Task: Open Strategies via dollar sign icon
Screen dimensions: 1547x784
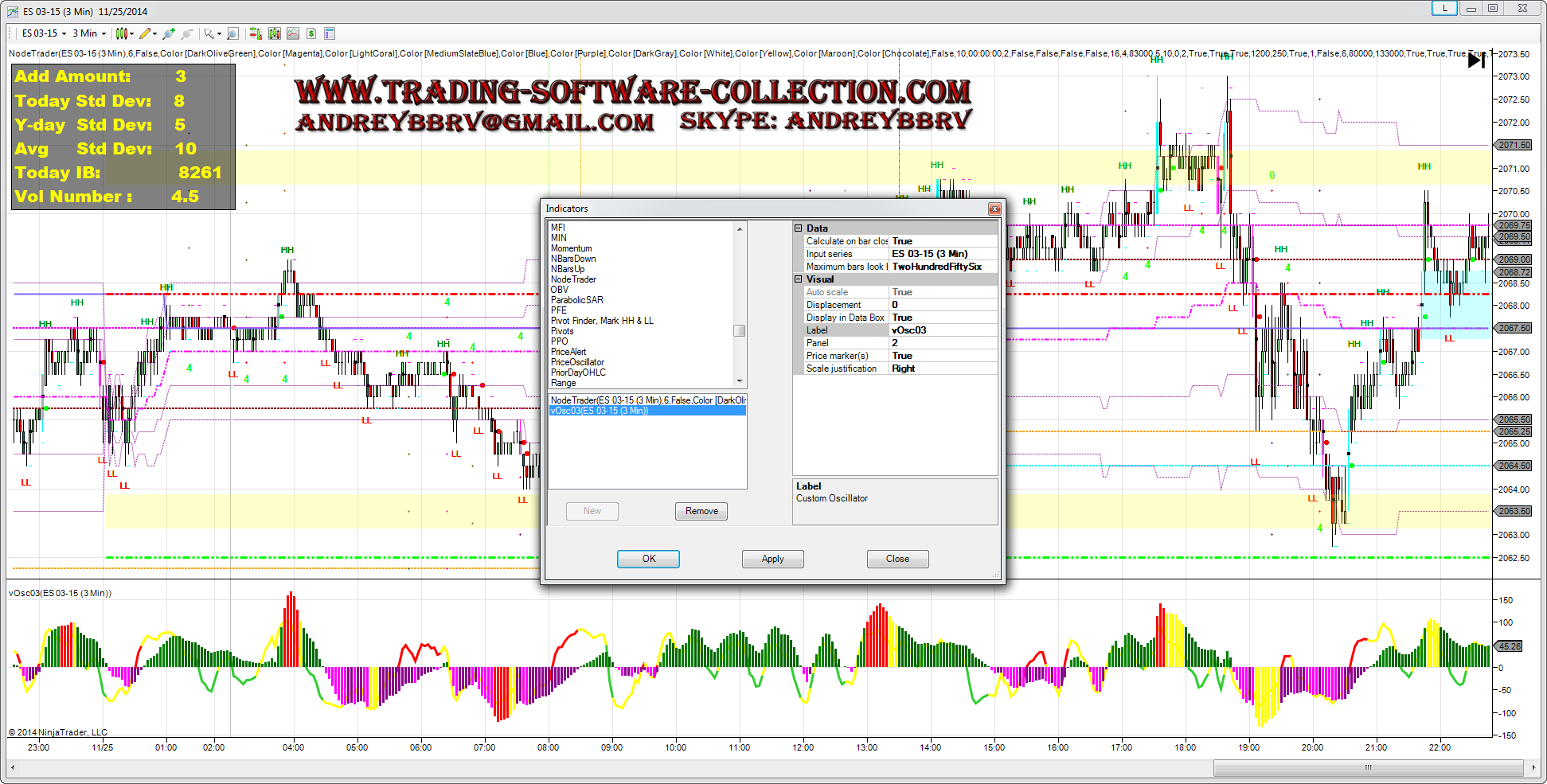Action: pos(311,33)
